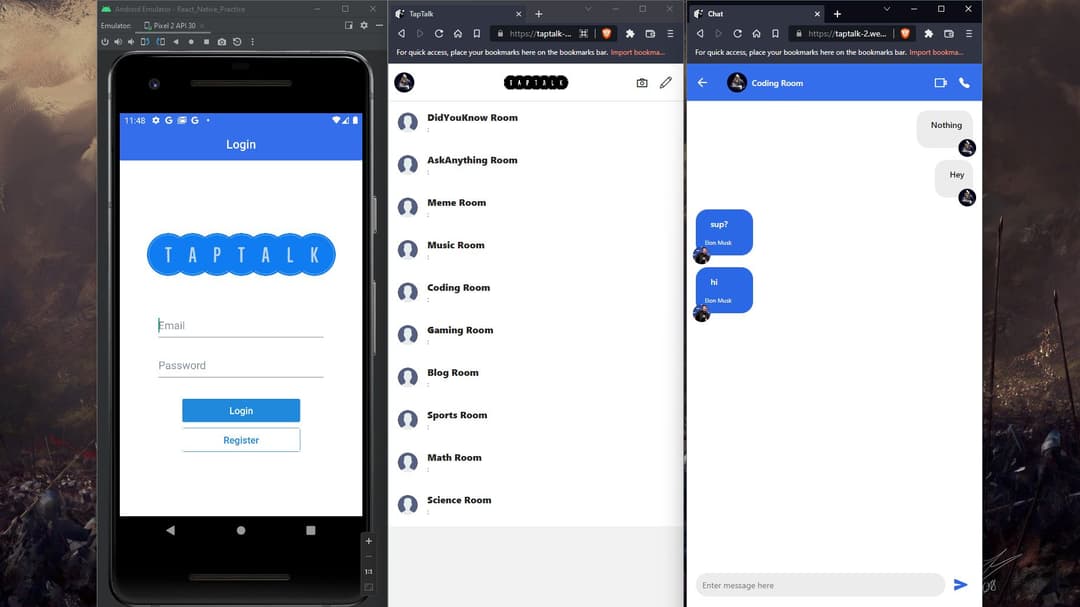The width and height of the screenshot is (1080, 607).
Task: Open Brave shields icon in Chat window
Action: [905, 33]
